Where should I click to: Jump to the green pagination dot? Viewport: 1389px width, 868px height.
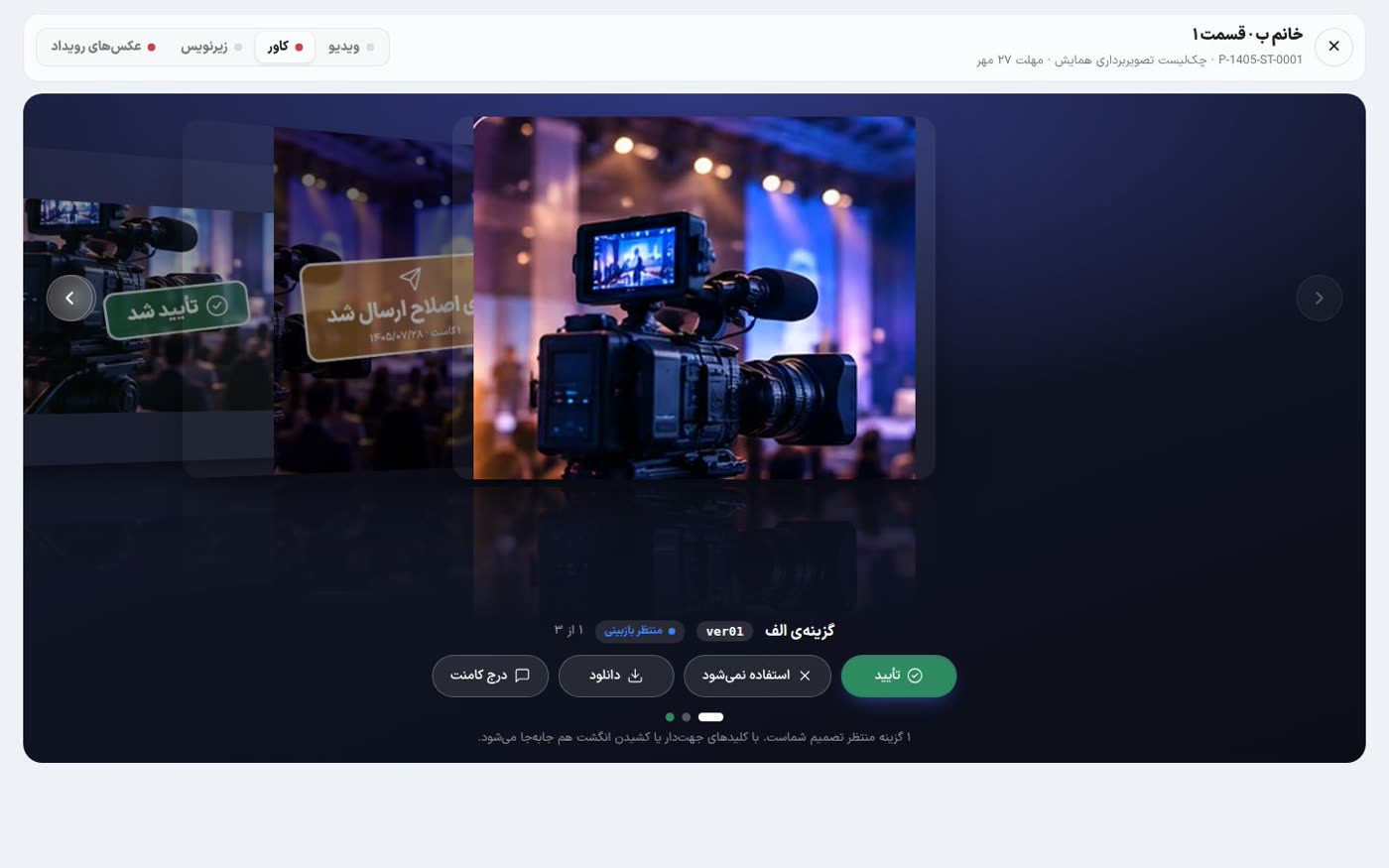click(x=670, y=717)
